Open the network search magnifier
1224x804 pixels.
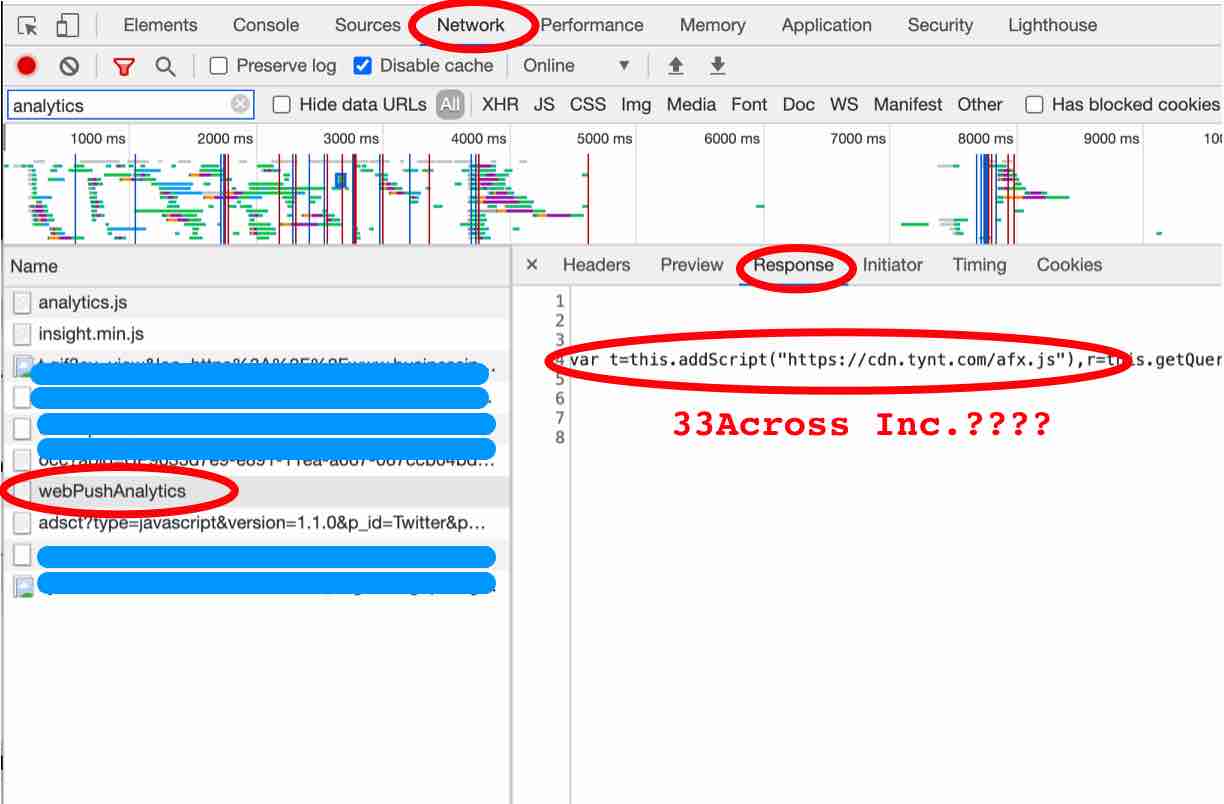click(x=165, y=66)
